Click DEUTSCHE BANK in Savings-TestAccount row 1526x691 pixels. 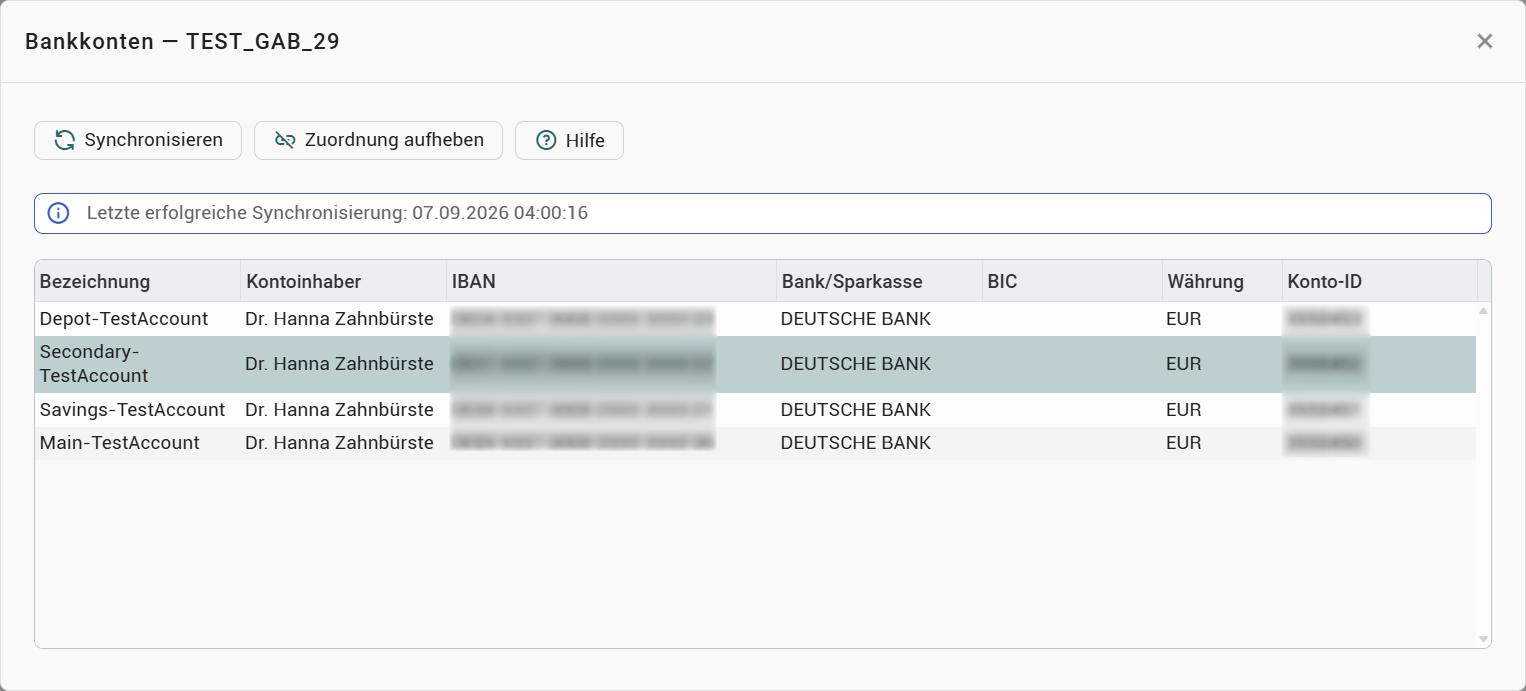[856, 410]
